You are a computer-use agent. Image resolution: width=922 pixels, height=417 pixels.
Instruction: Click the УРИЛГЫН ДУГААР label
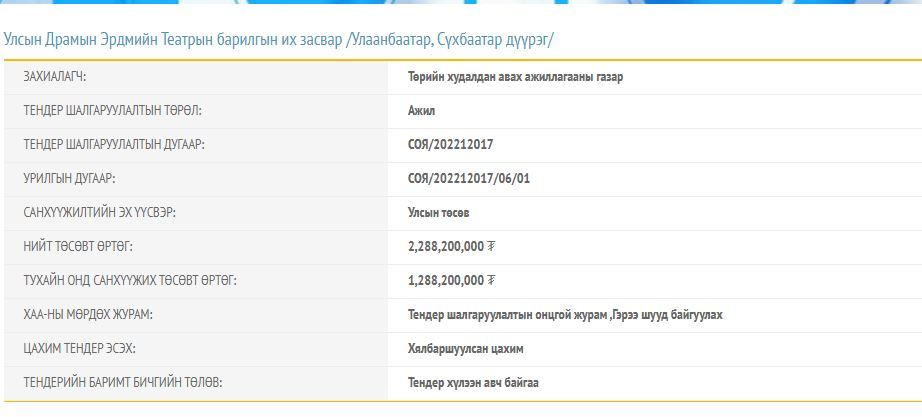coord(69,179)
